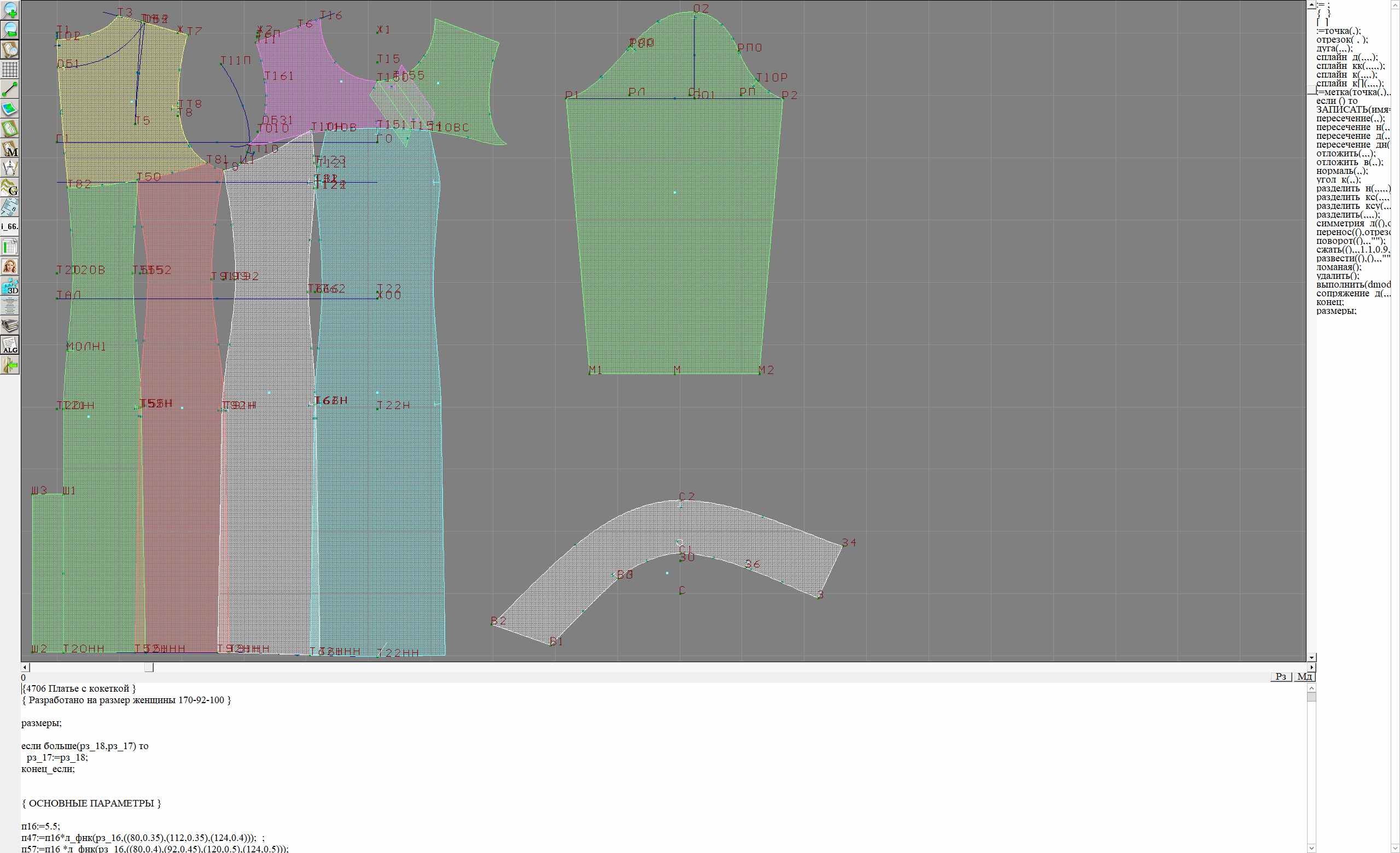Open the i_66 toolbar button
This screenshot has width=1400, height=853.
(10, 226)
